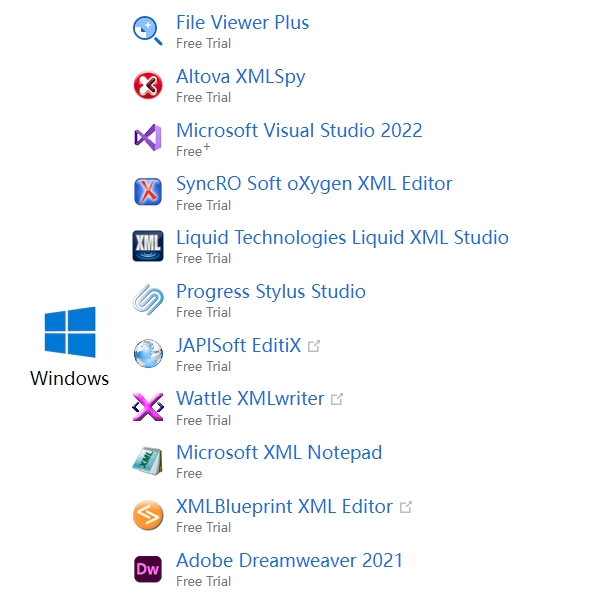Click the Adobe Dreamweaver Dw icon
The width and height of the screenshot is (613, 601).
[x=148, y=569]
